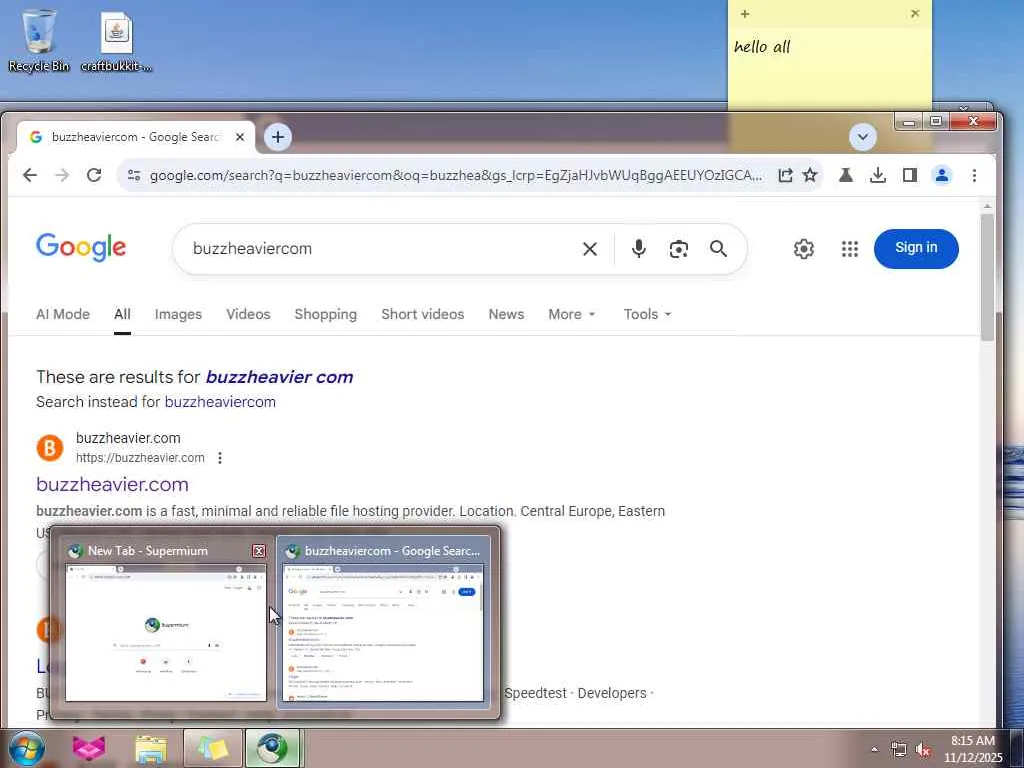The width and height of the screenshot is (1024, 768).
Task: Search instead for buzzheaviercom link
Action: point(220,402)
